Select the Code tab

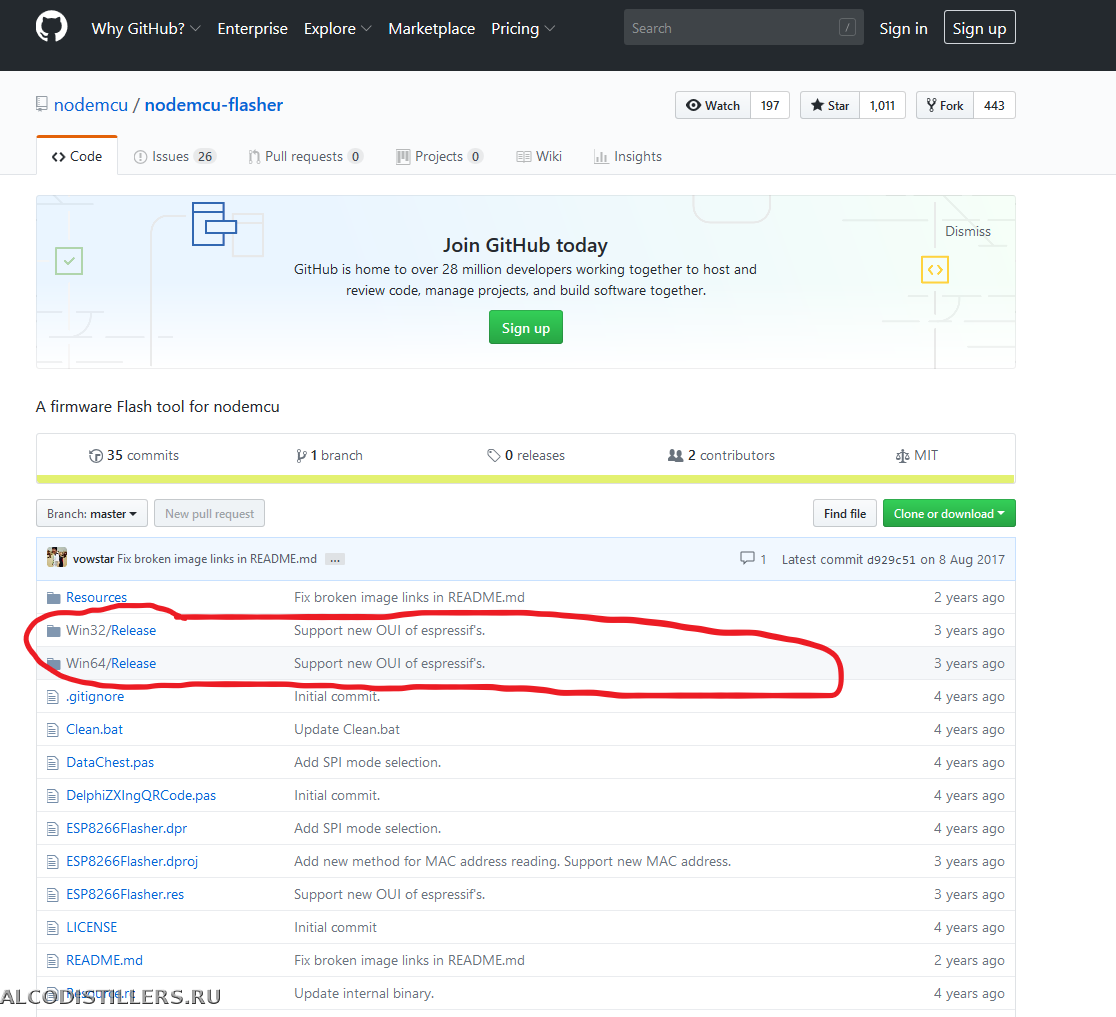(x=77, y=156)
